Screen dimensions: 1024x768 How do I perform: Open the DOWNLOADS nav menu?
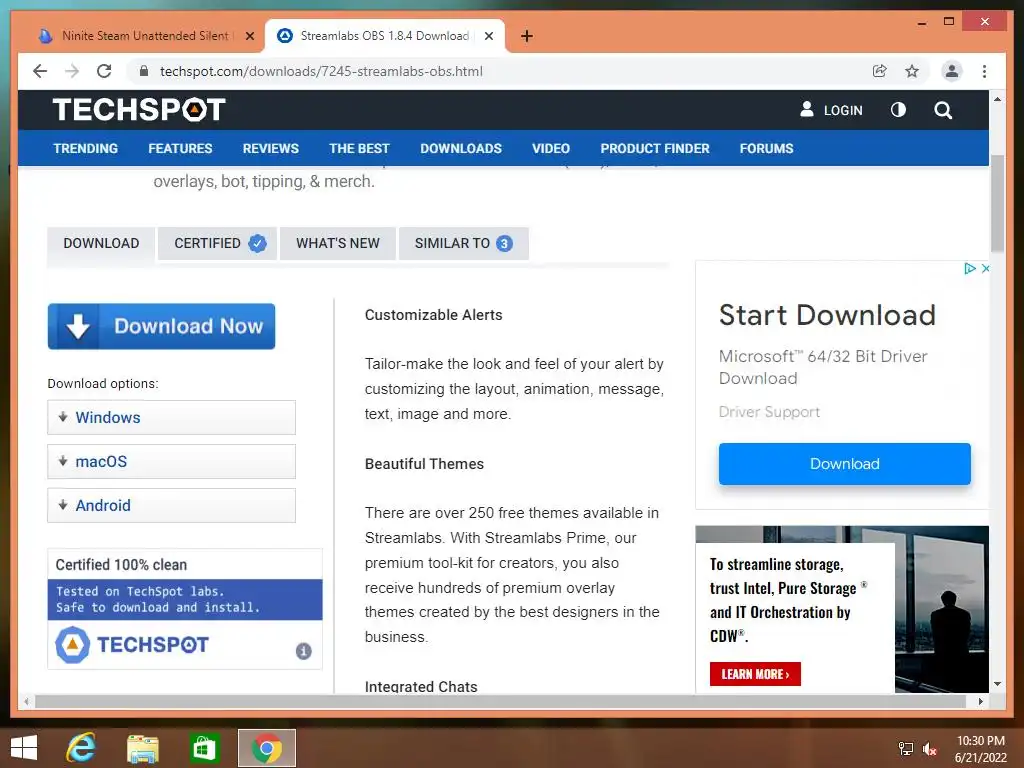(x=461, y=148)
